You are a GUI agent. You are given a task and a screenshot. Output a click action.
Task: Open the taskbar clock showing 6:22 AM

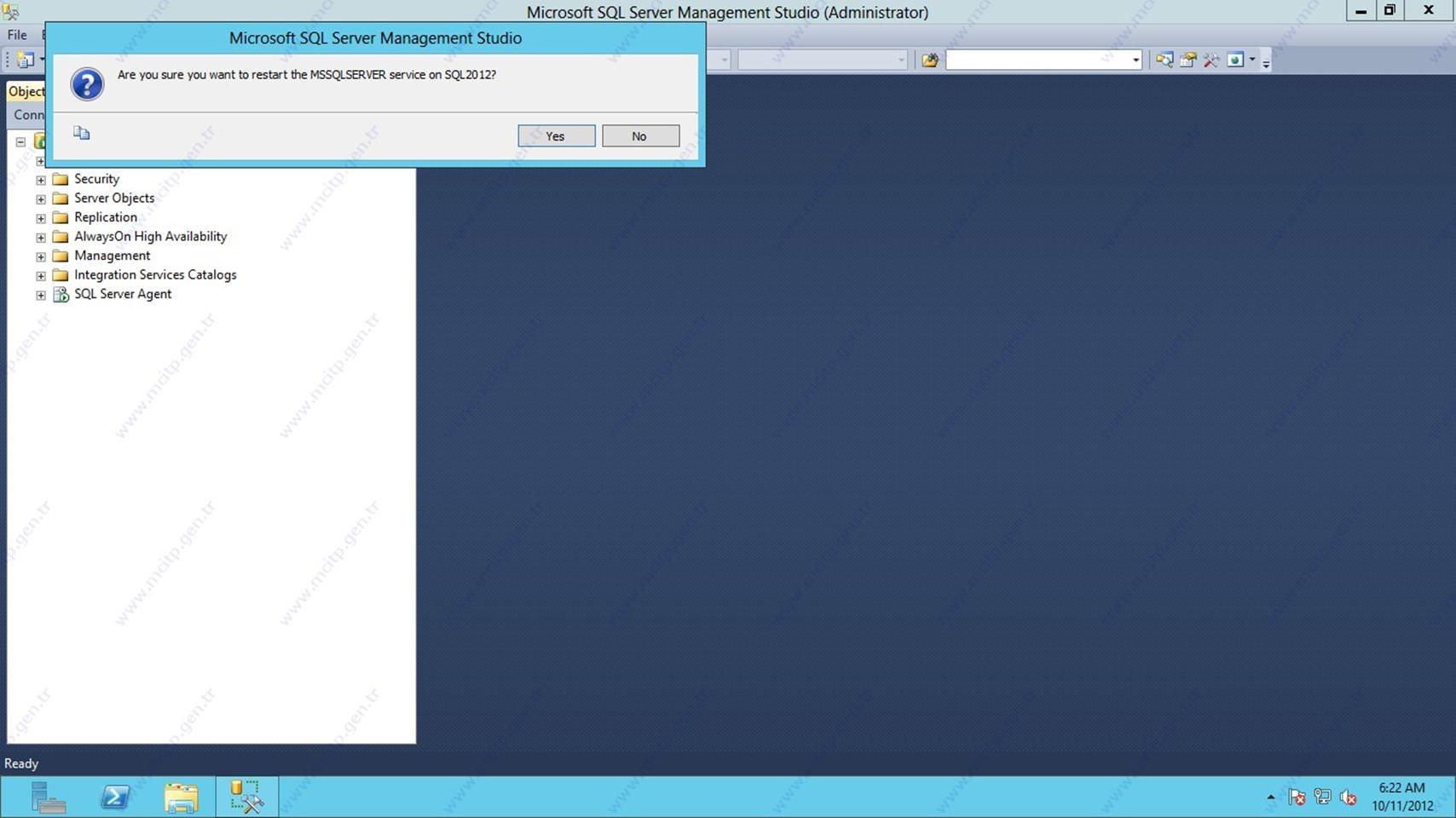click(x=1402, y=797)
